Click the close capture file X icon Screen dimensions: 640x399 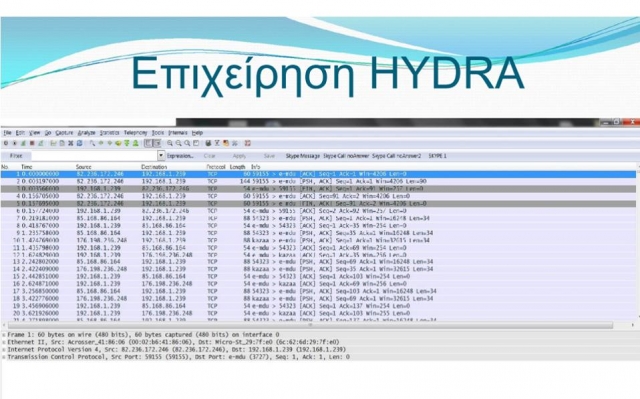pos(70,143)
